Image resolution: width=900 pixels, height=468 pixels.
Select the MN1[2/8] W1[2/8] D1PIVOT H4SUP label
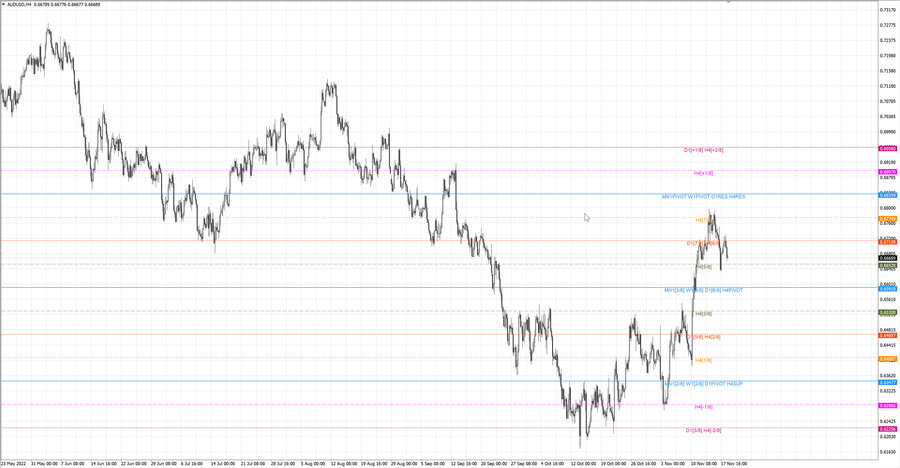point(703,383)
